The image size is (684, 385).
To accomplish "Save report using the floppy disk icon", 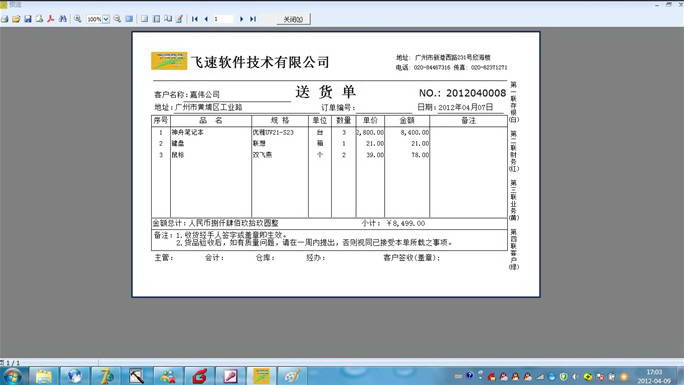I will [28, 19].
